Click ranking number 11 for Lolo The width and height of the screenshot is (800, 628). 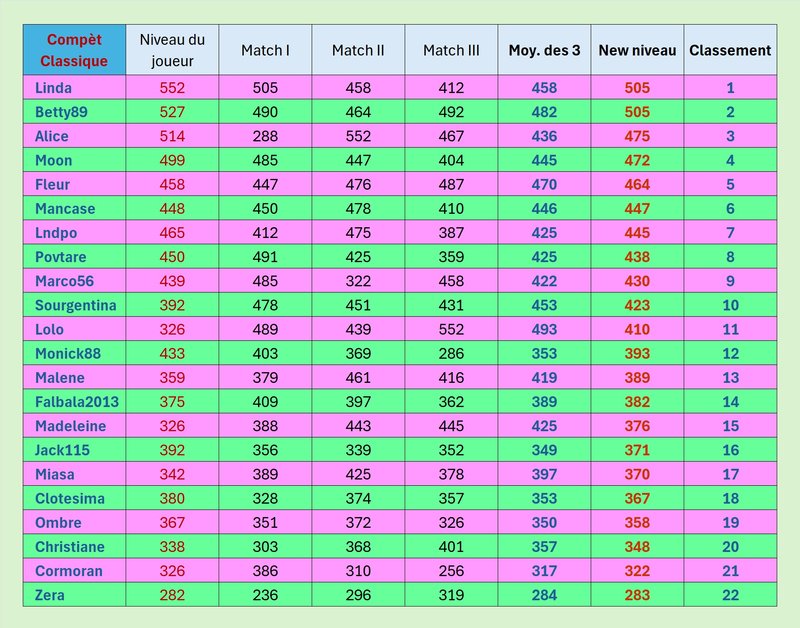pos(731,330)
